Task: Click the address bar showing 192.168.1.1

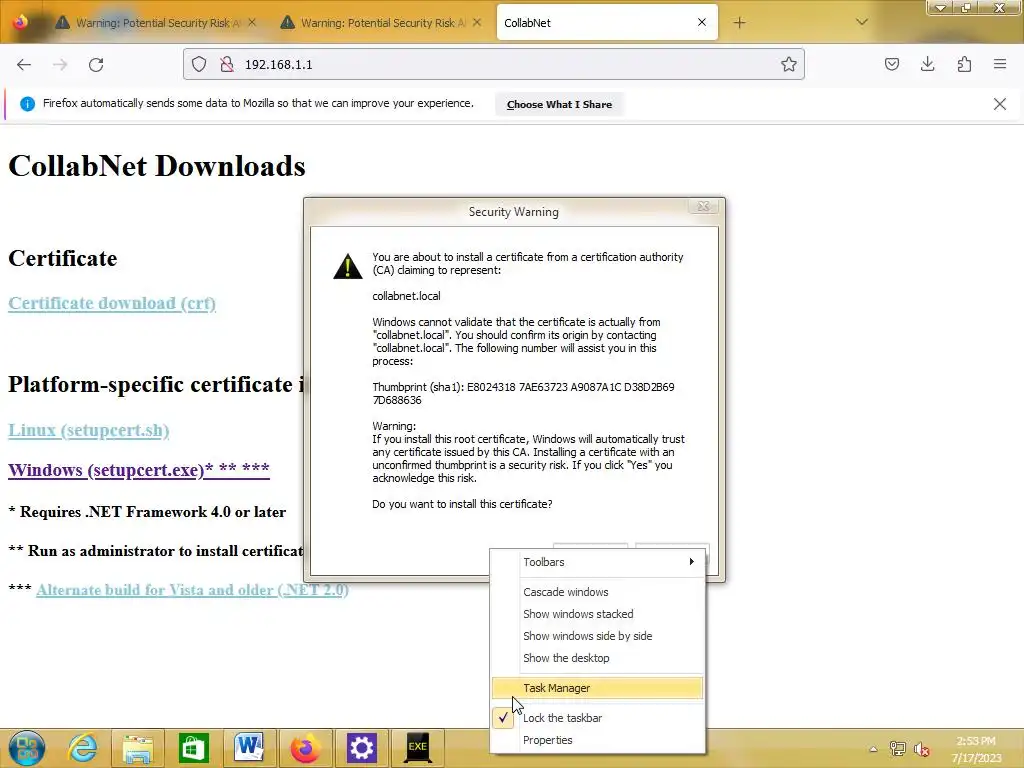Action: tap(494, 64)
